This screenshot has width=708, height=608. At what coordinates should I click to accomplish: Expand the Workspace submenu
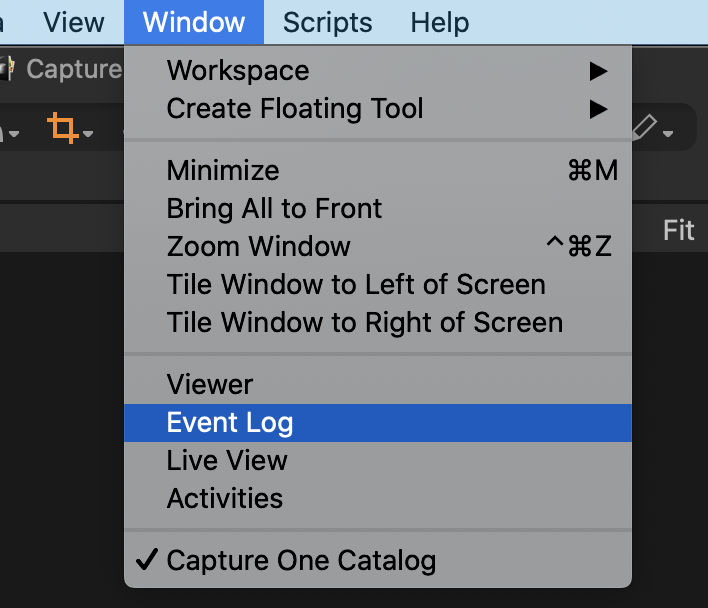coord(378,71)
